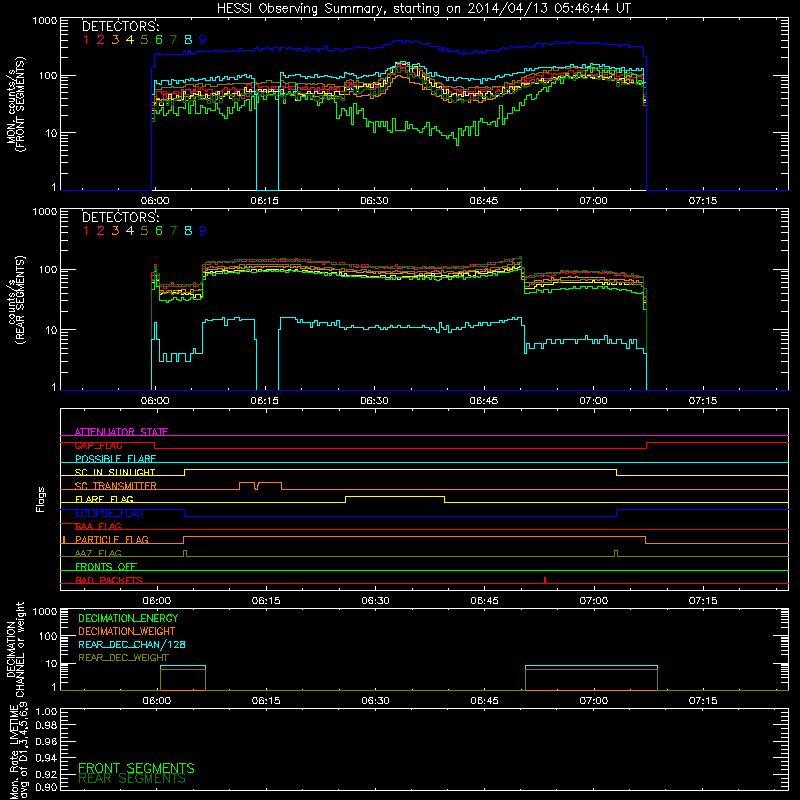Click detector 1 number in rear segments legend

coord(86,231)
